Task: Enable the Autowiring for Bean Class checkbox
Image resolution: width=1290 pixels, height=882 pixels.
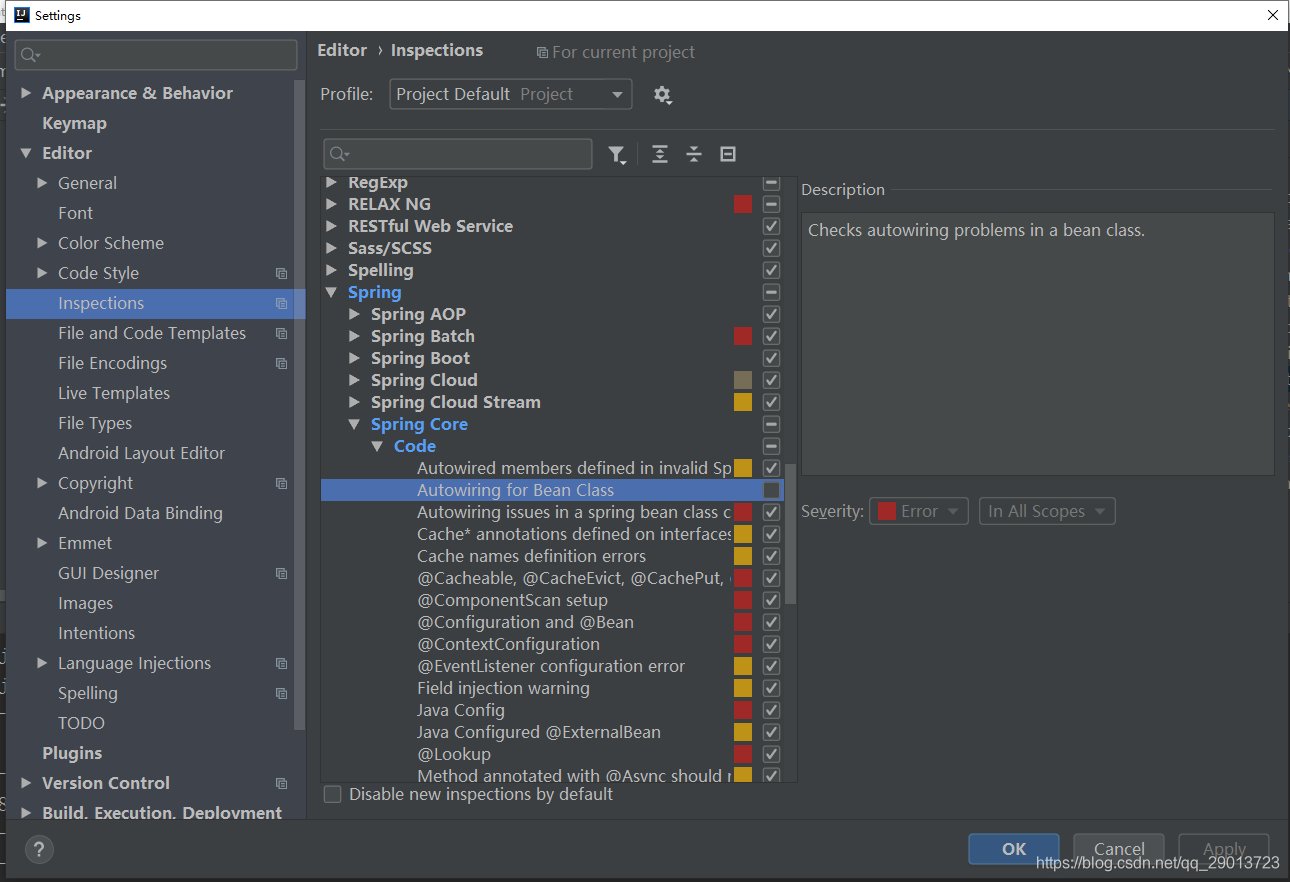Action: click(771, 490)
